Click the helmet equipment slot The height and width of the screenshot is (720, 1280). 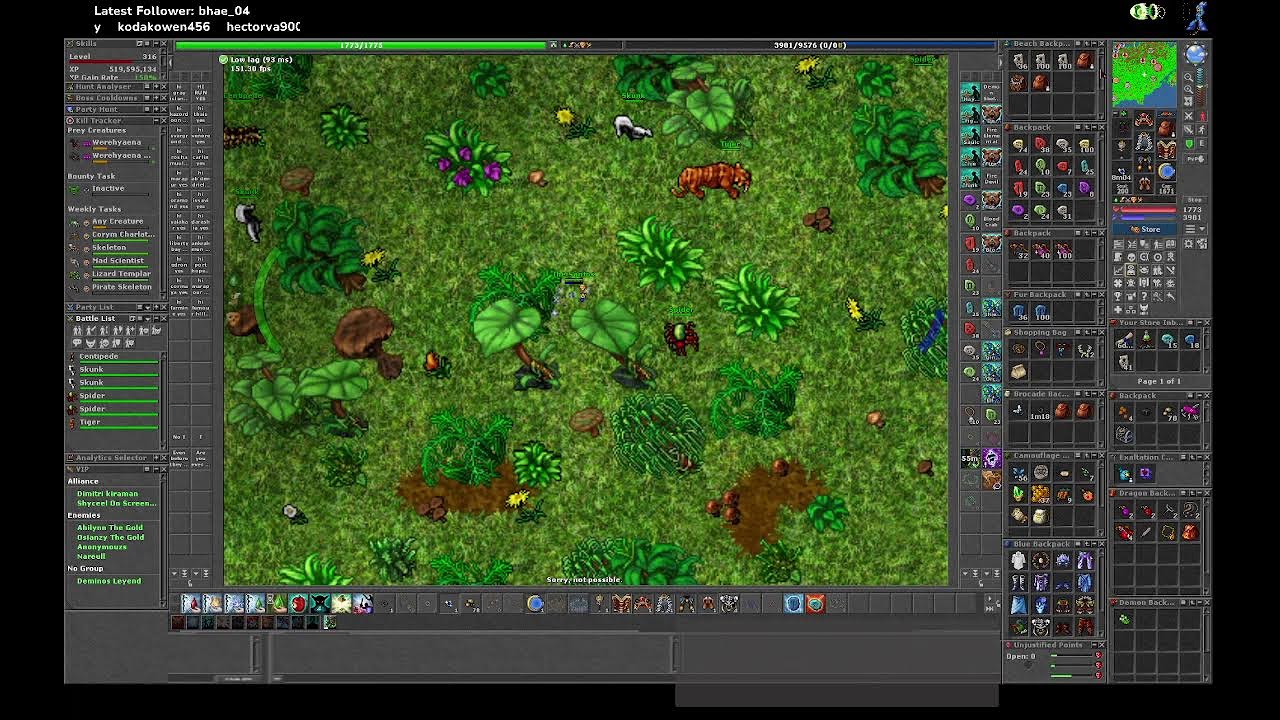coord(1144,119)
